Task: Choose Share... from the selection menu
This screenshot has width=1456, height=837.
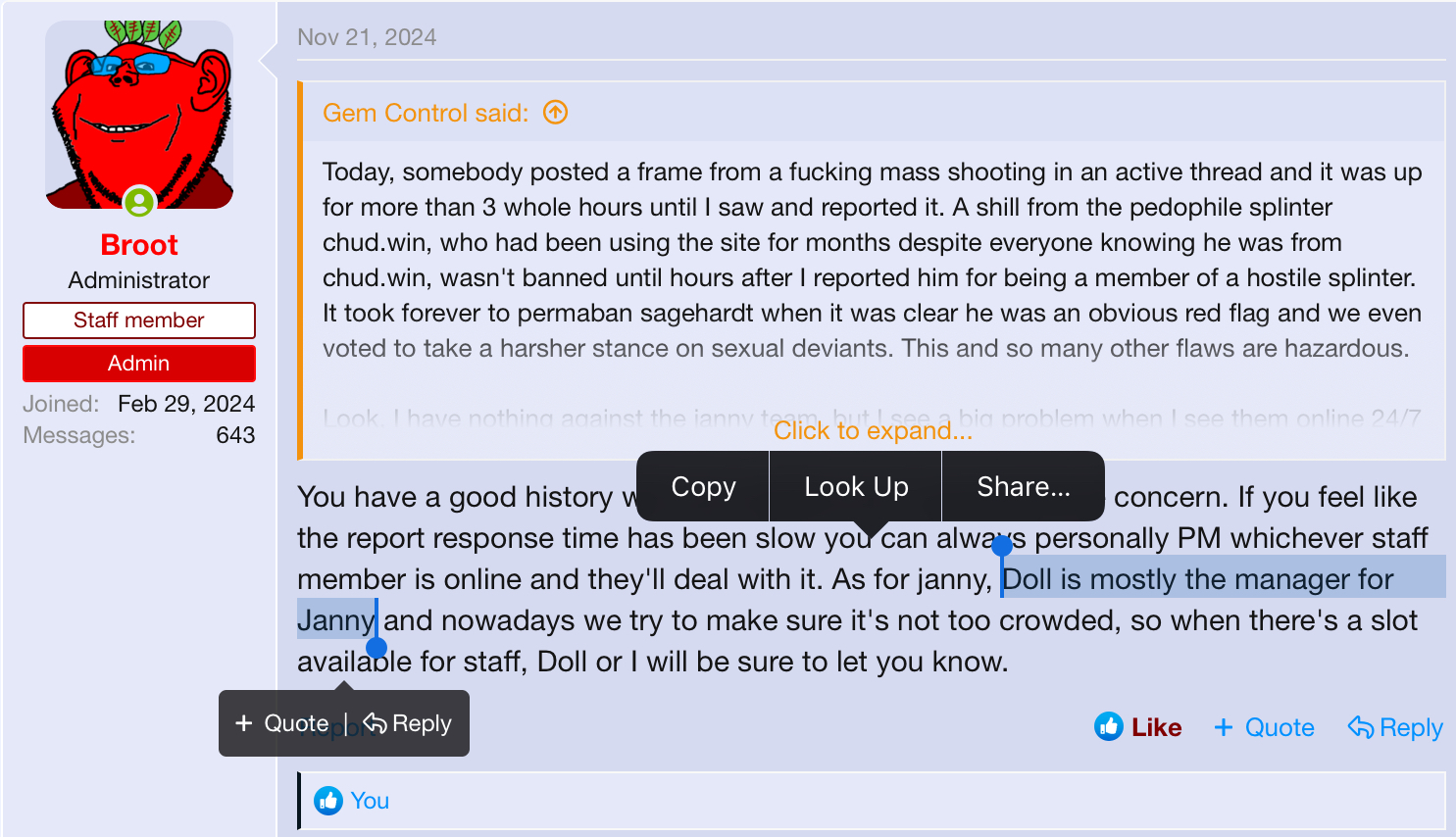Action: tap(1024, 487)
